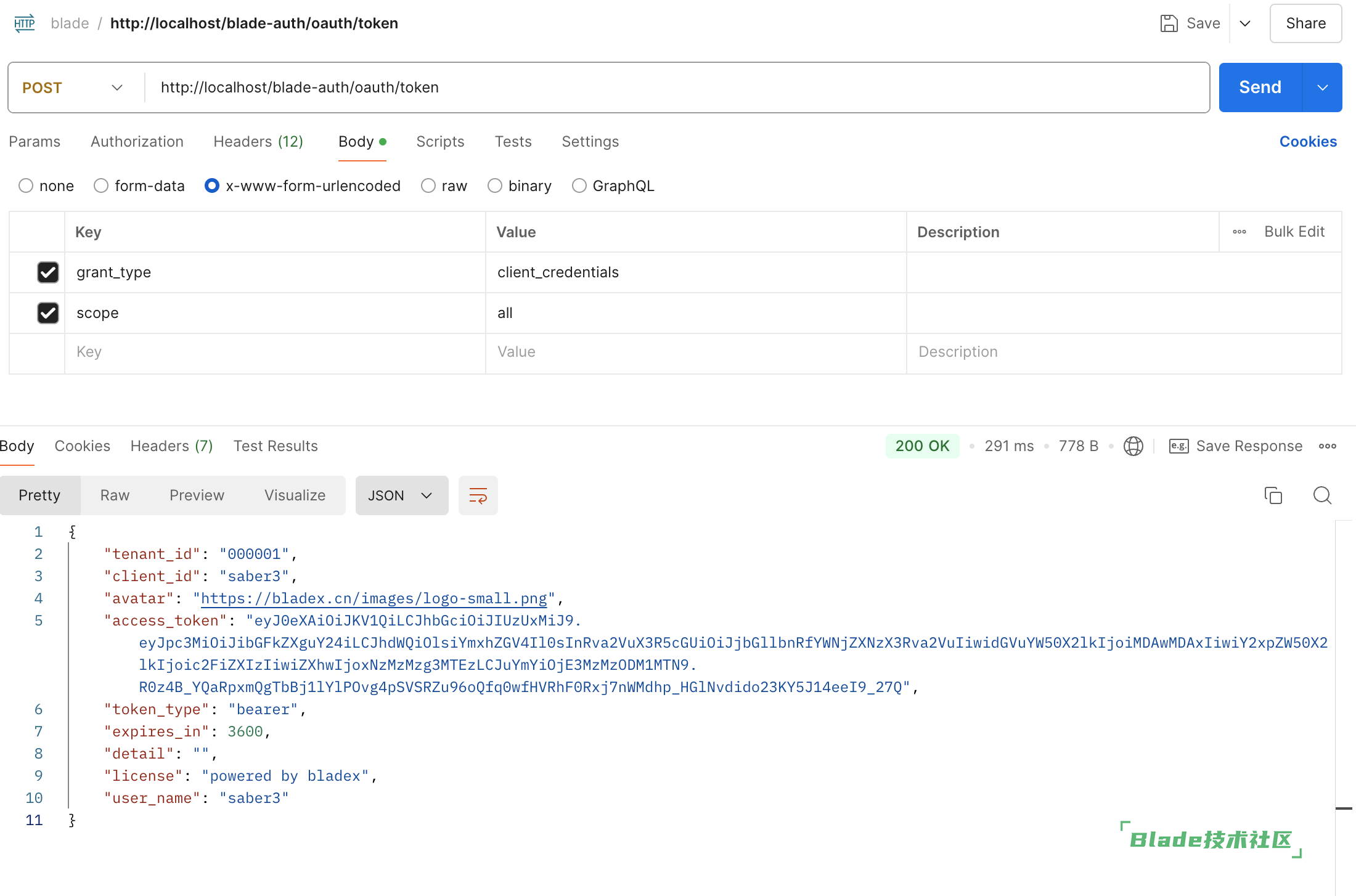The image size is (1356, 896).
Task: Expand the Save options arrow
Action: coord(1245,23)
